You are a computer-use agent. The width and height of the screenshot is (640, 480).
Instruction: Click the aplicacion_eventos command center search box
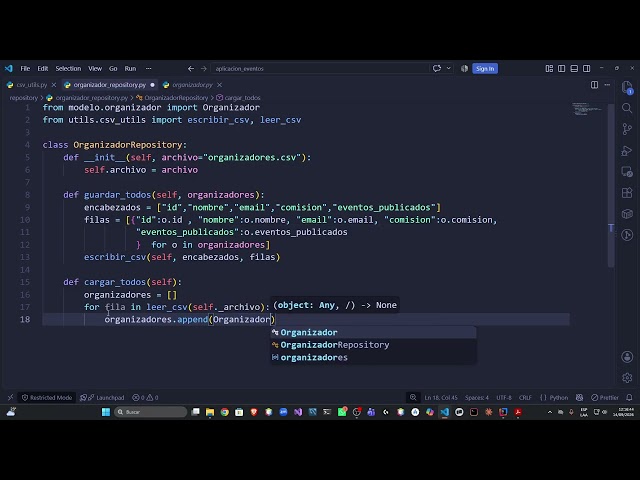tap(320, 69)
